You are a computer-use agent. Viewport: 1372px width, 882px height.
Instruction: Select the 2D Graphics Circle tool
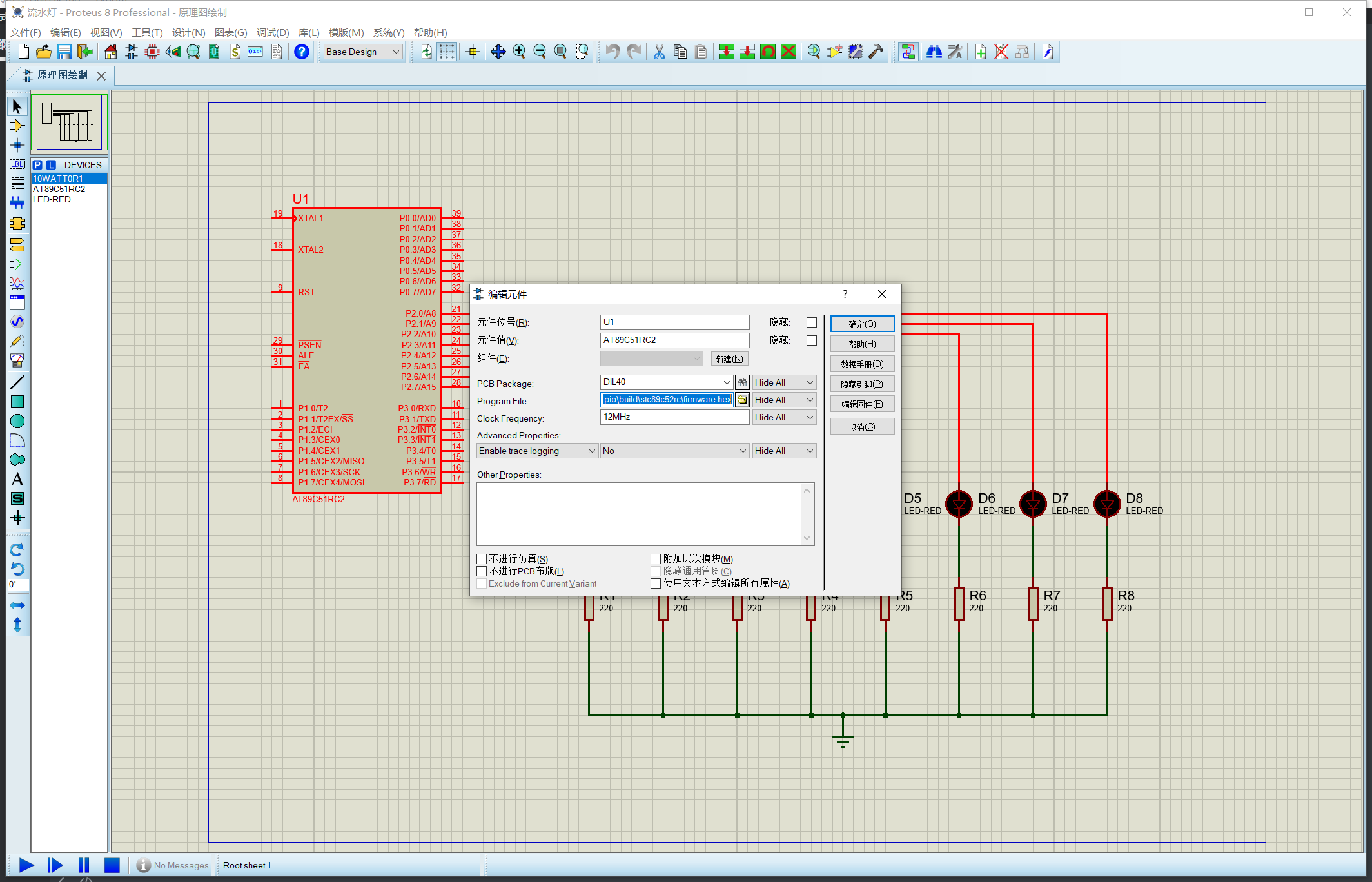point(17,421)
